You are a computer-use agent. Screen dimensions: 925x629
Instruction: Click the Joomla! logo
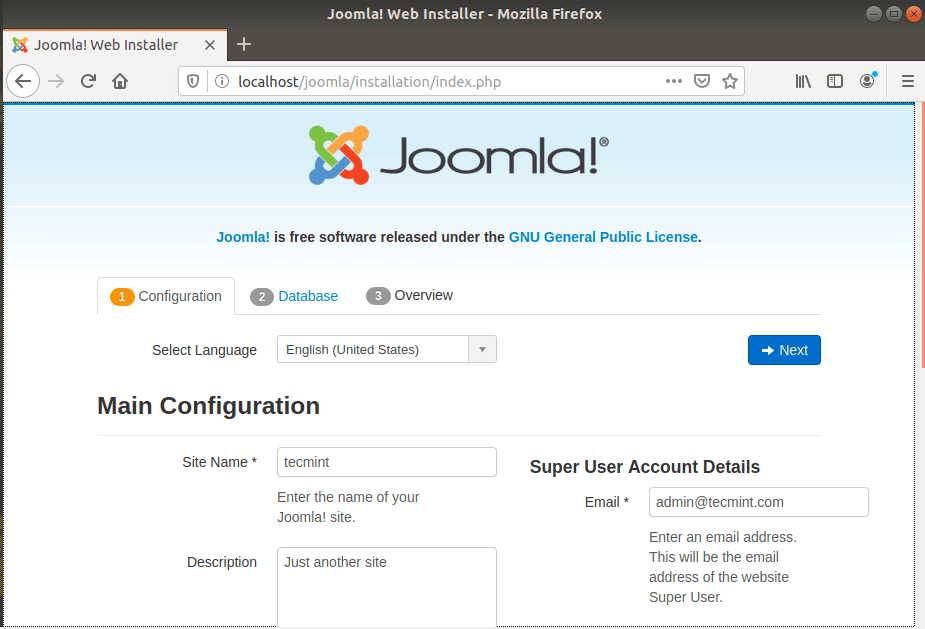(458, 156)
